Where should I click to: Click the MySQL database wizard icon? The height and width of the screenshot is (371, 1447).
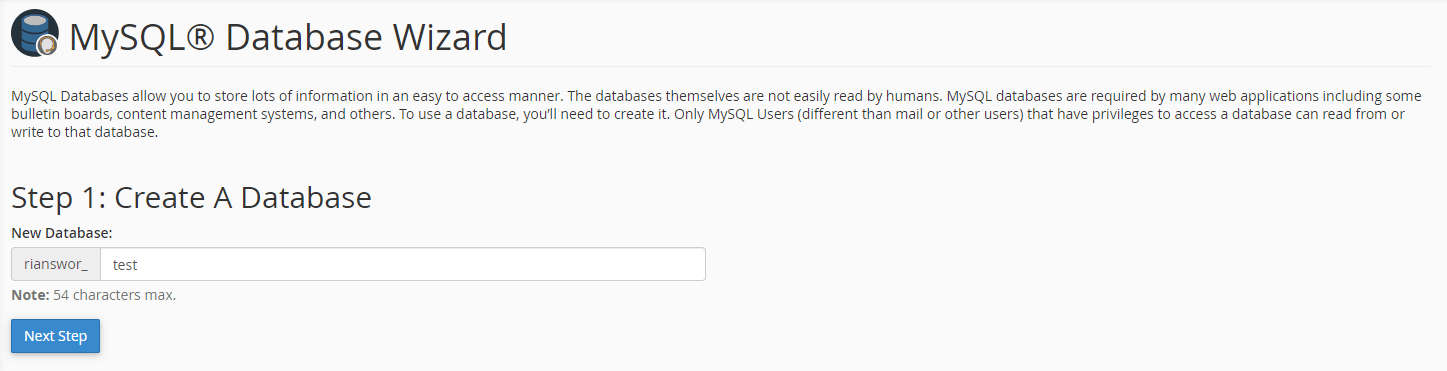(x=35, y=34)
